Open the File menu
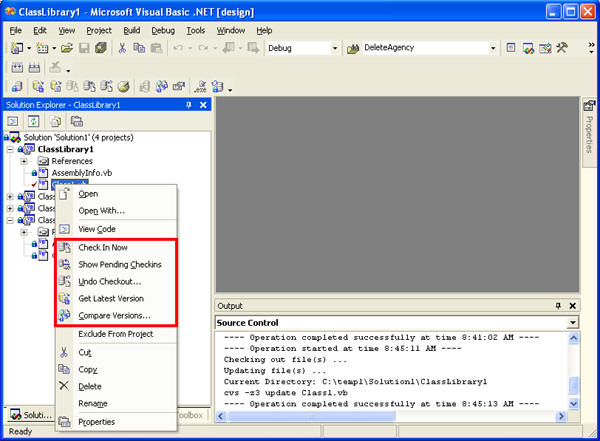Image resolution: width=600 pixels, height=441 pixels. click(x=16, y=31)
